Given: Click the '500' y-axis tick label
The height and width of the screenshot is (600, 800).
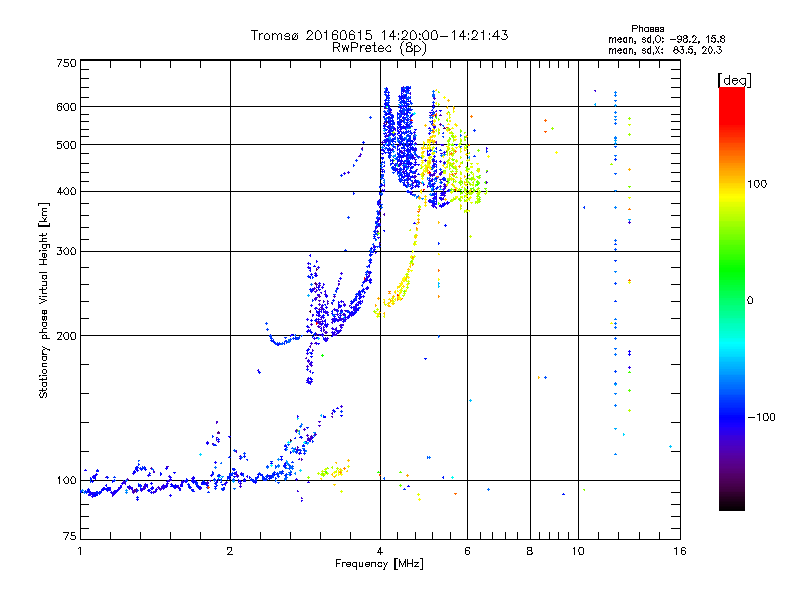Looking at the screenshot, I should [66, 145].
